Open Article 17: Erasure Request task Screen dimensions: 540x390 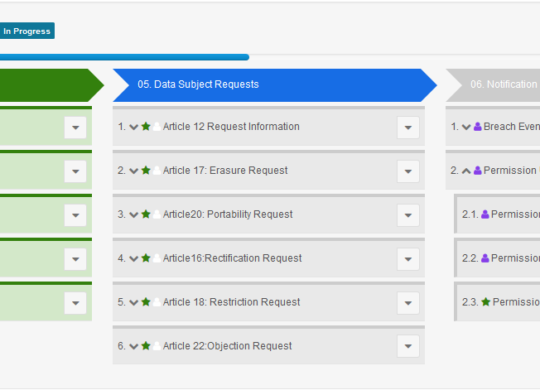pyautogui.click(x=225, y=170)
